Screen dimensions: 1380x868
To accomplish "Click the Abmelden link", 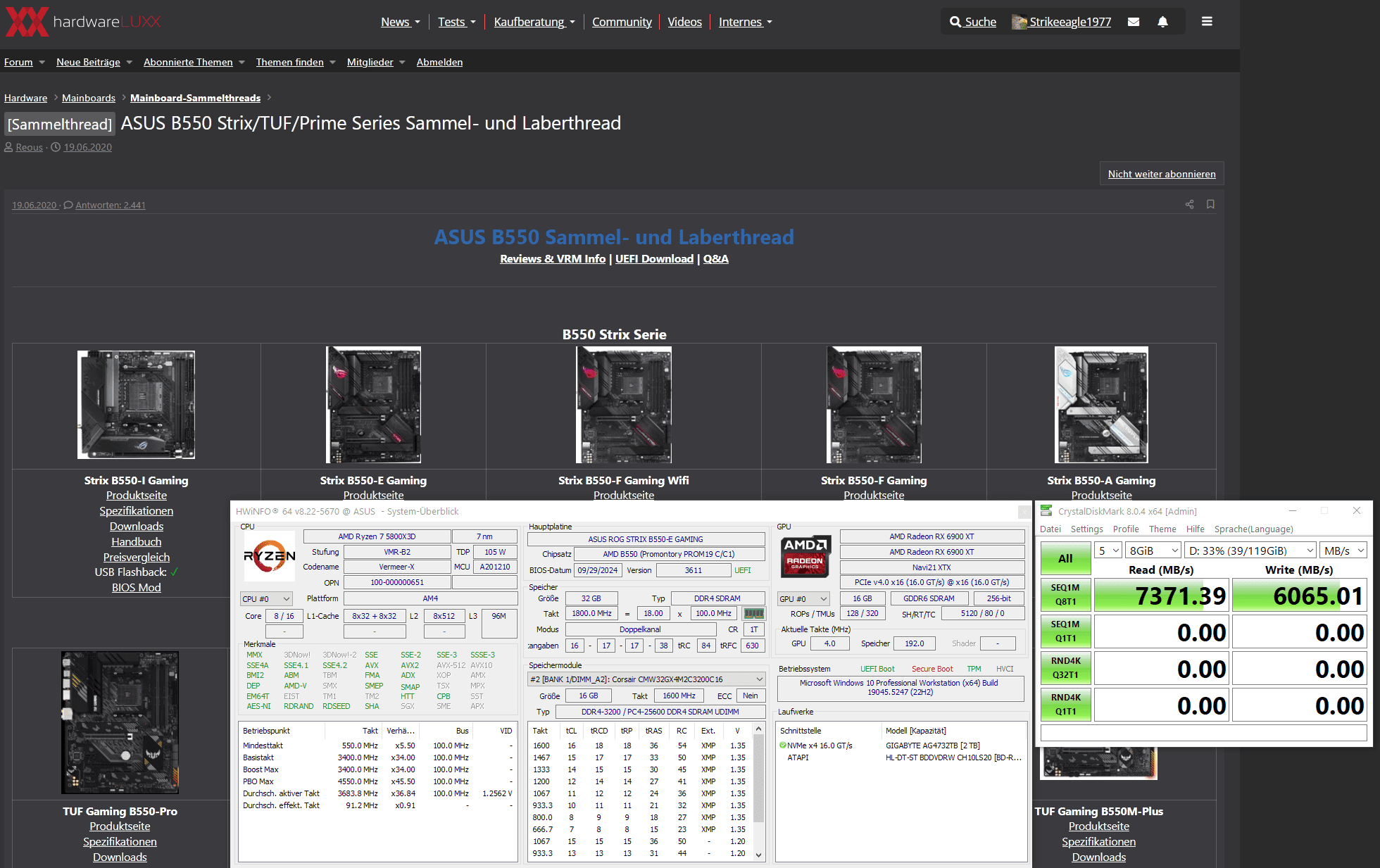I will tap(439, 62).
